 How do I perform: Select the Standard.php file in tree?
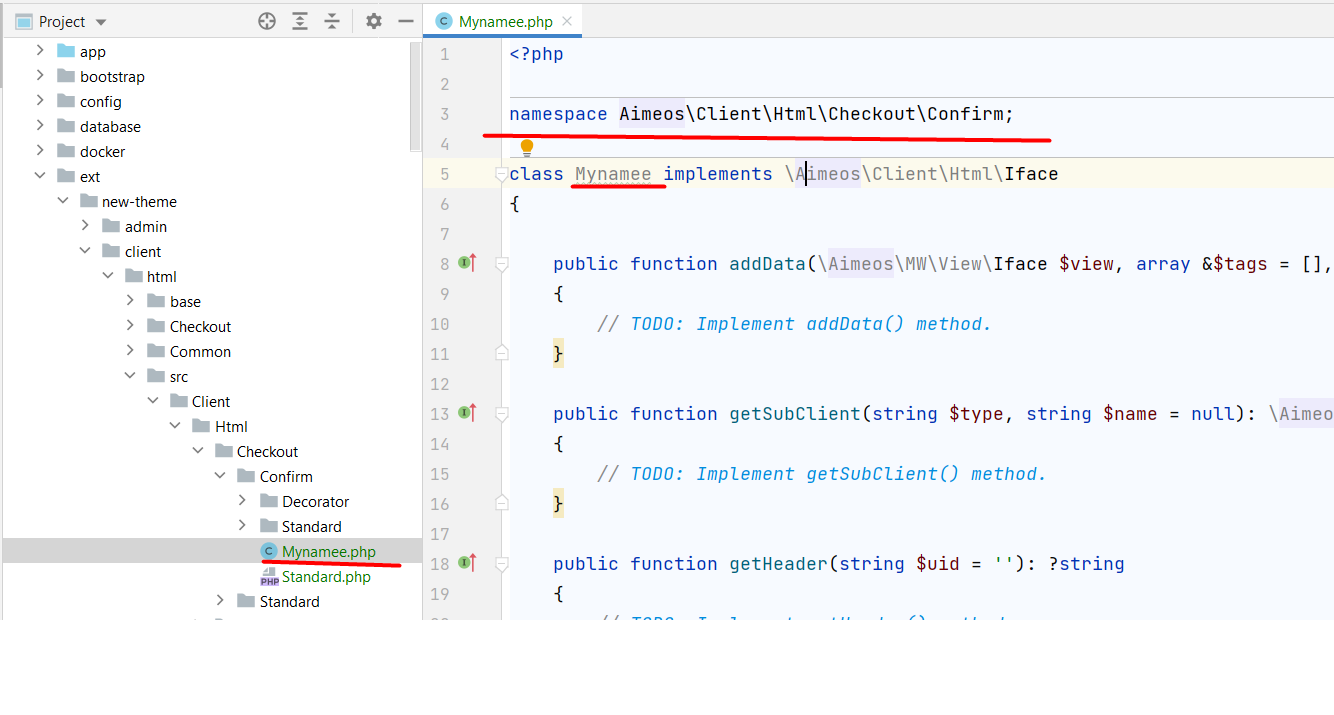pos(211,576)
